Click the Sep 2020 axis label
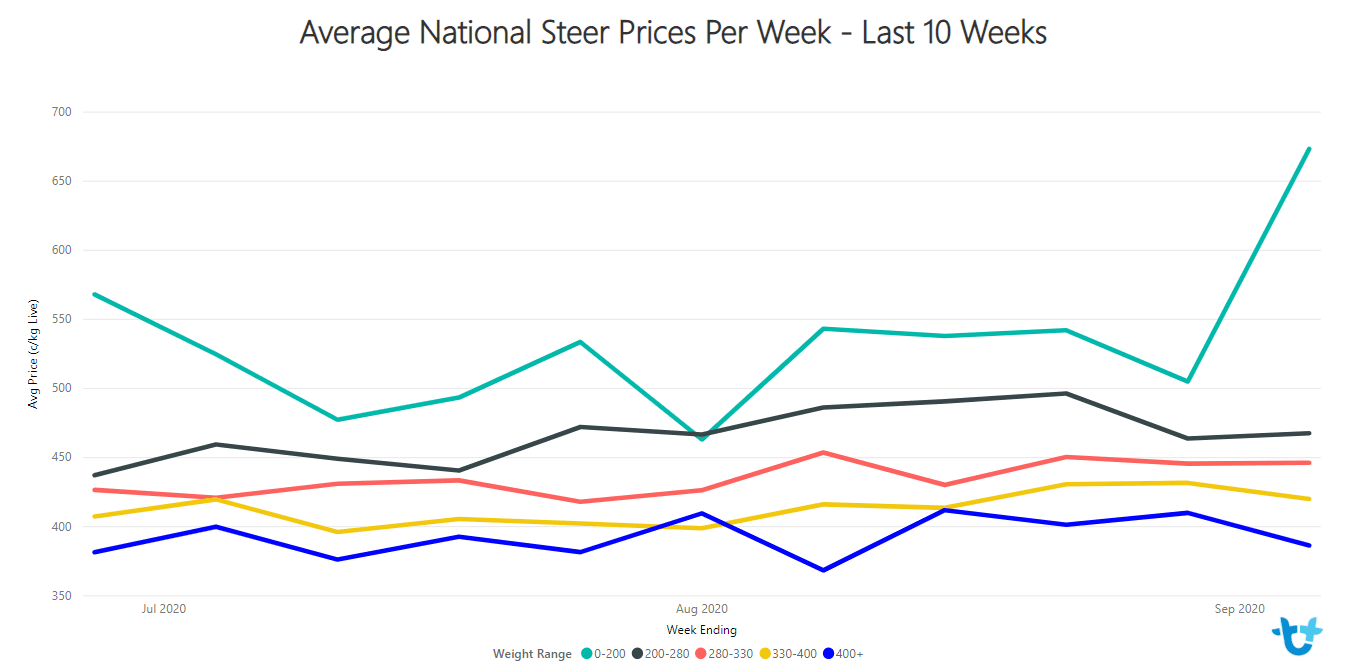This screenshot has width=1355, height=671. tap(1240, 609)
